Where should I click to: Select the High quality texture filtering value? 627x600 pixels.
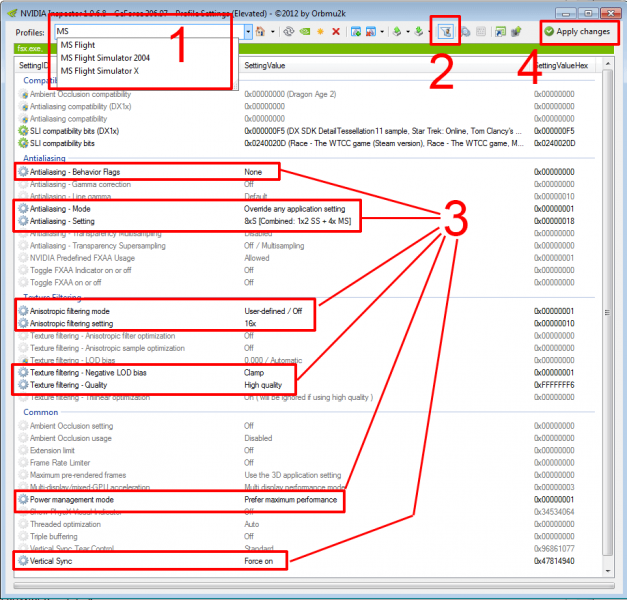coord(263,385)
